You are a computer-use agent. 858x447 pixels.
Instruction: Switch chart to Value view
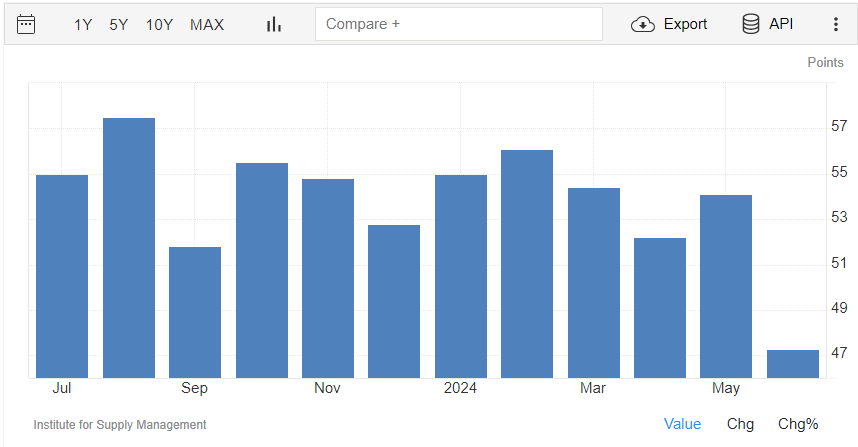click(682, 424)
